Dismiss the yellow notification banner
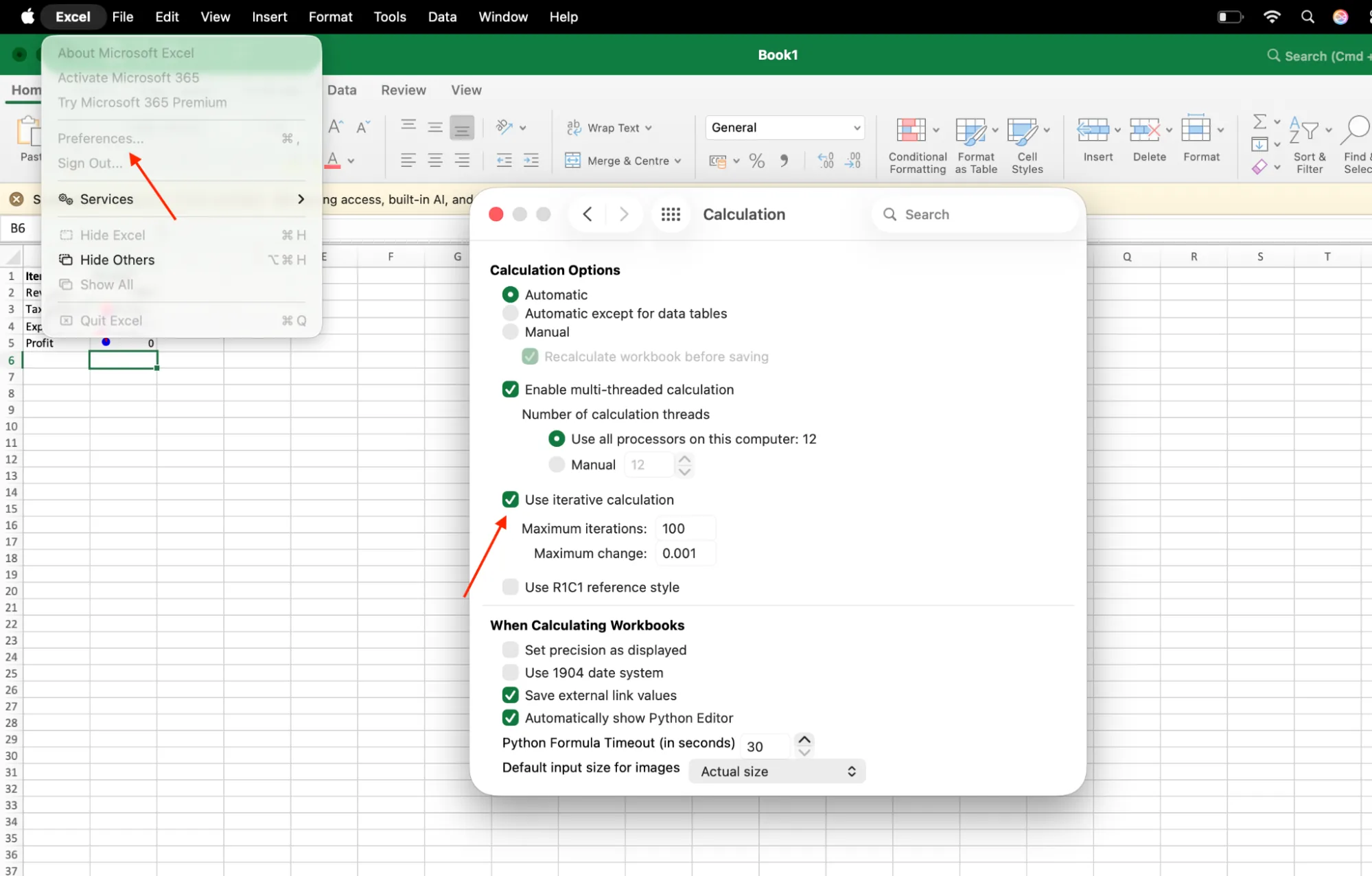The image size is (1372, 876). click(16, 199)
